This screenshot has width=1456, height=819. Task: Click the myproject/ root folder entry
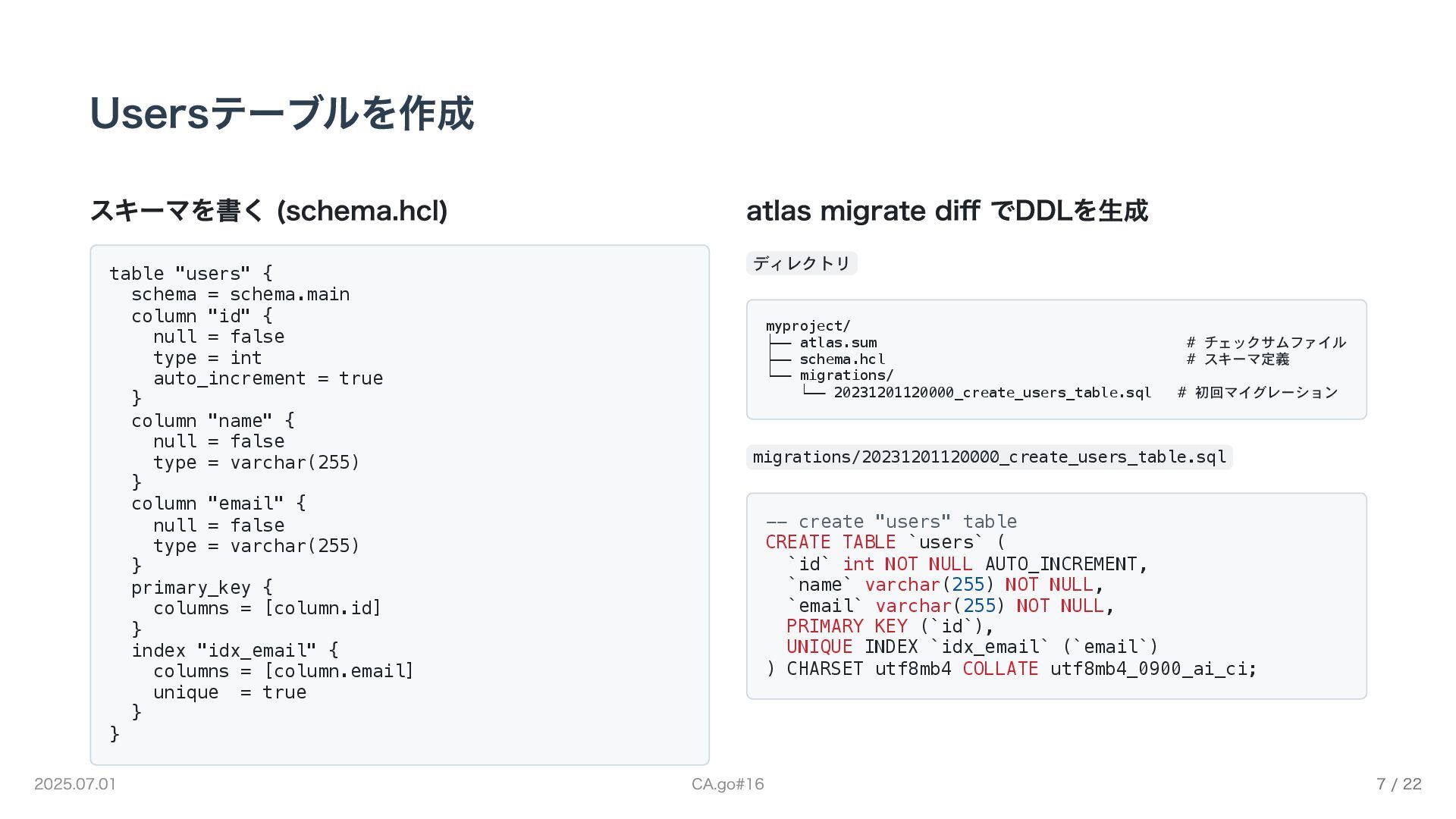[x=808, y=326]
